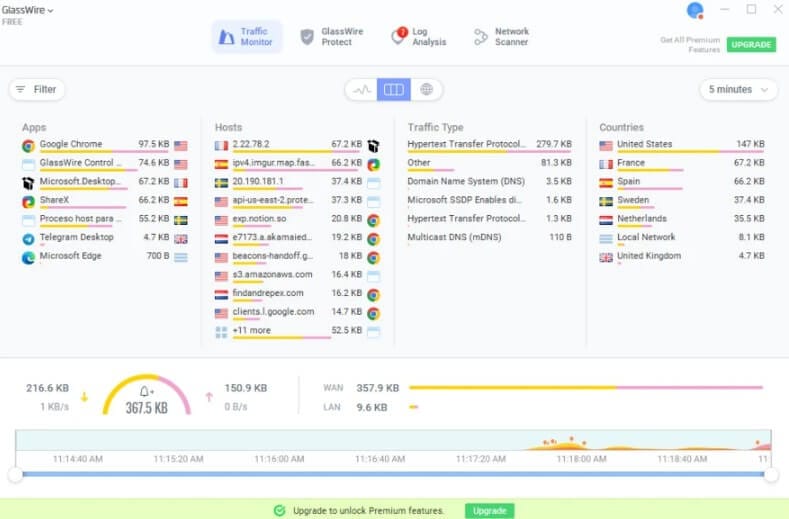Image resolution: width=789 pixels, height=519 pixels.
Task: Select Hypertext Transfer Protocol 279.7 KB row
Action: (490, 146)
